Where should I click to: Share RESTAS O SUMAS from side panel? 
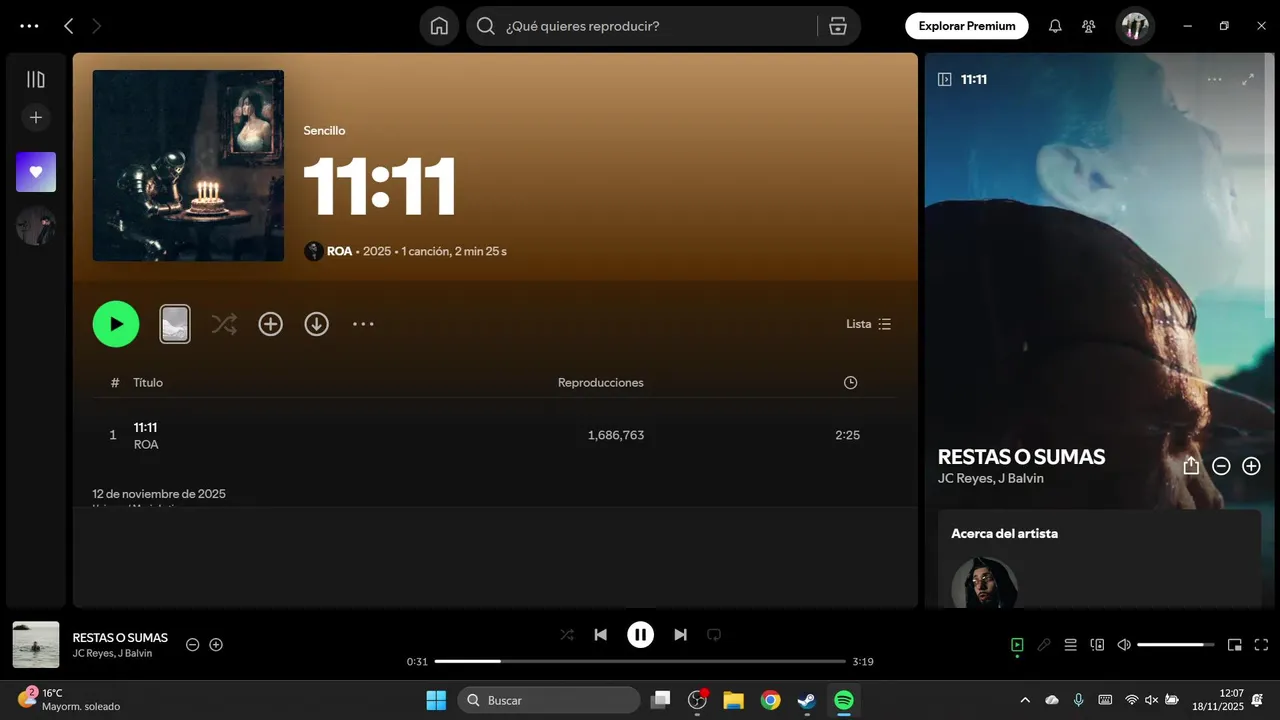pos(1191,466)
